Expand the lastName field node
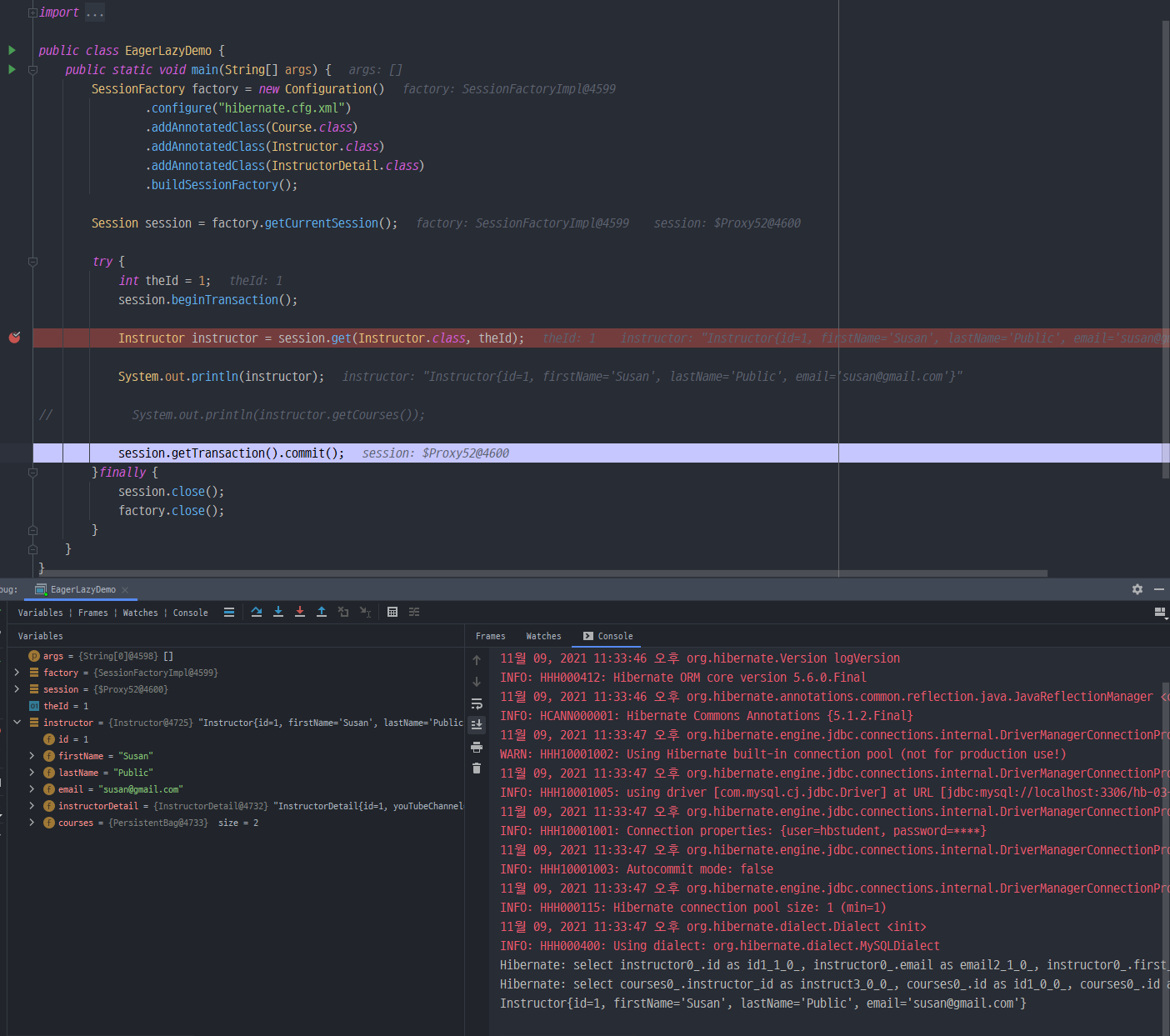 pyautogui.click(x=32, y=773)
